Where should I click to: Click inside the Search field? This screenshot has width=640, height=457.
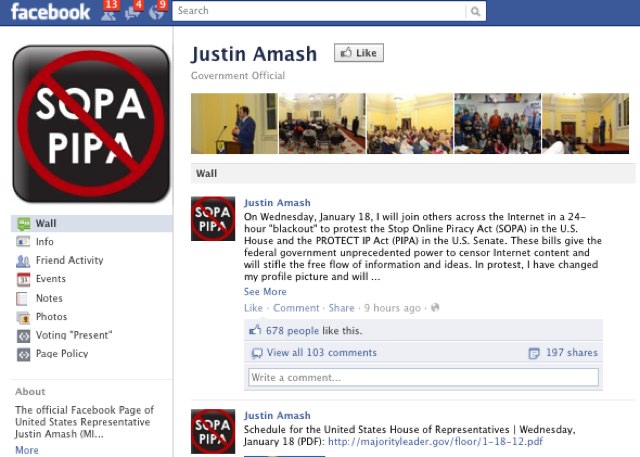[x=319, y=11]
